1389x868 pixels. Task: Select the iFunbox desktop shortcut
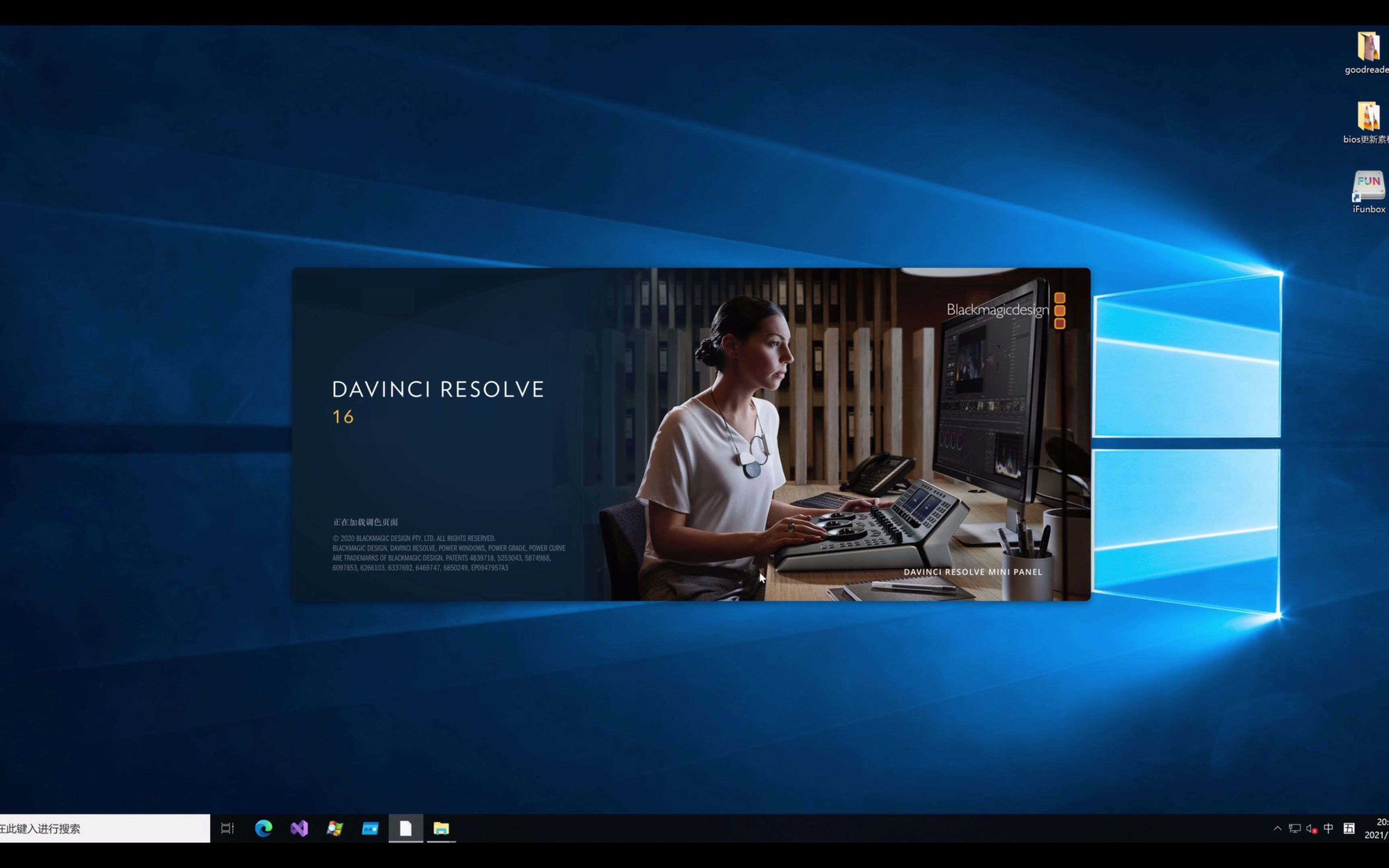tap(1369, 192)
